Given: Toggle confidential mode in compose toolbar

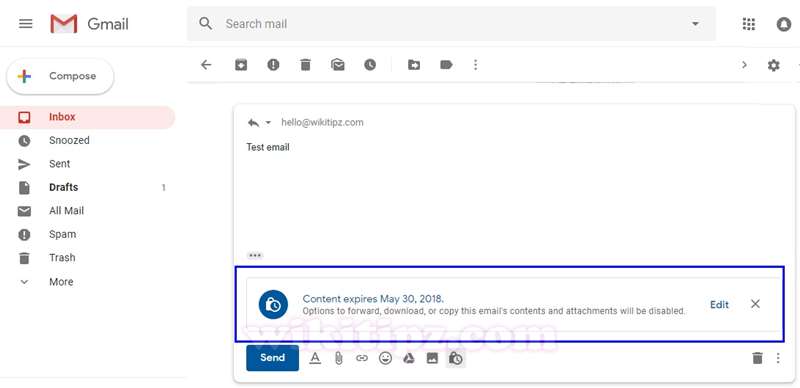Looking at the screenshot, I should (456, 359).
